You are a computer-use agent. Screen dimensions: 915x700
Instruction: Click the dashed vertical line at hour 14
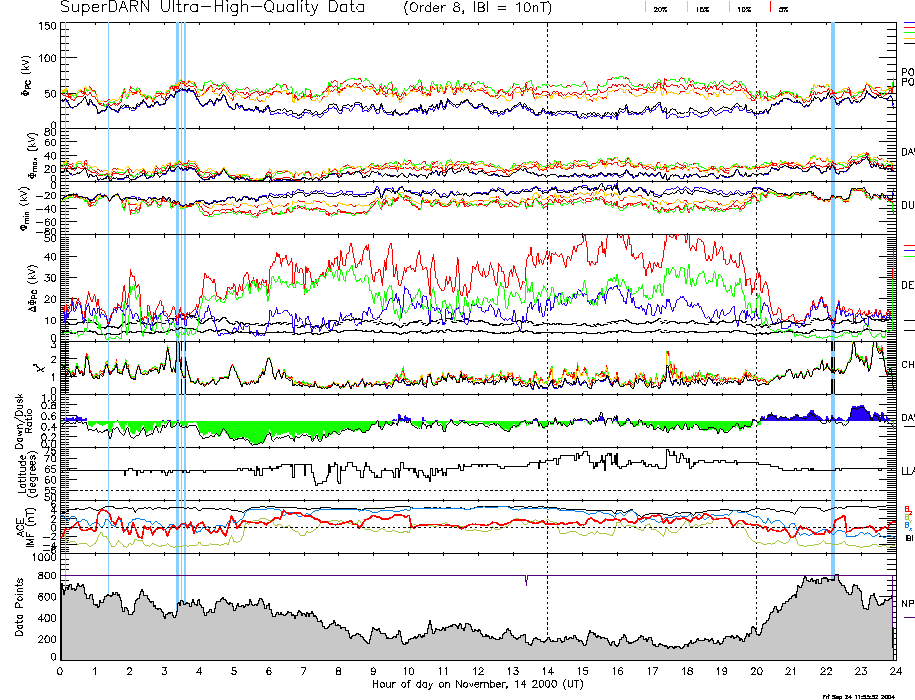coord(548,300)
